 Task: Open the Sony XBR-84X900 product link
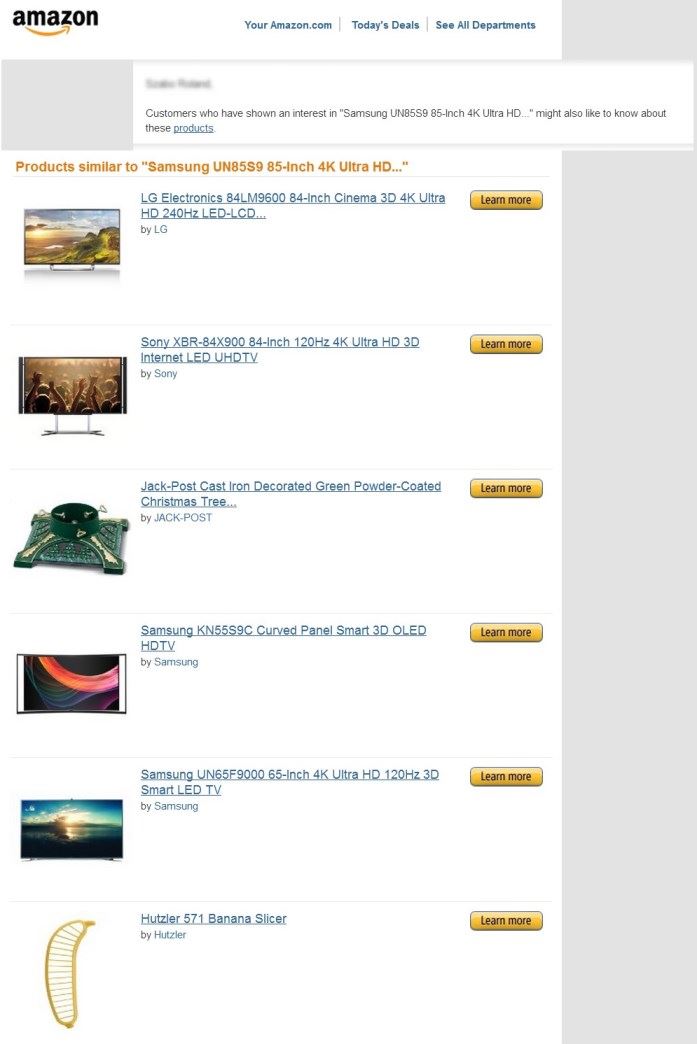tap(280, 350)
